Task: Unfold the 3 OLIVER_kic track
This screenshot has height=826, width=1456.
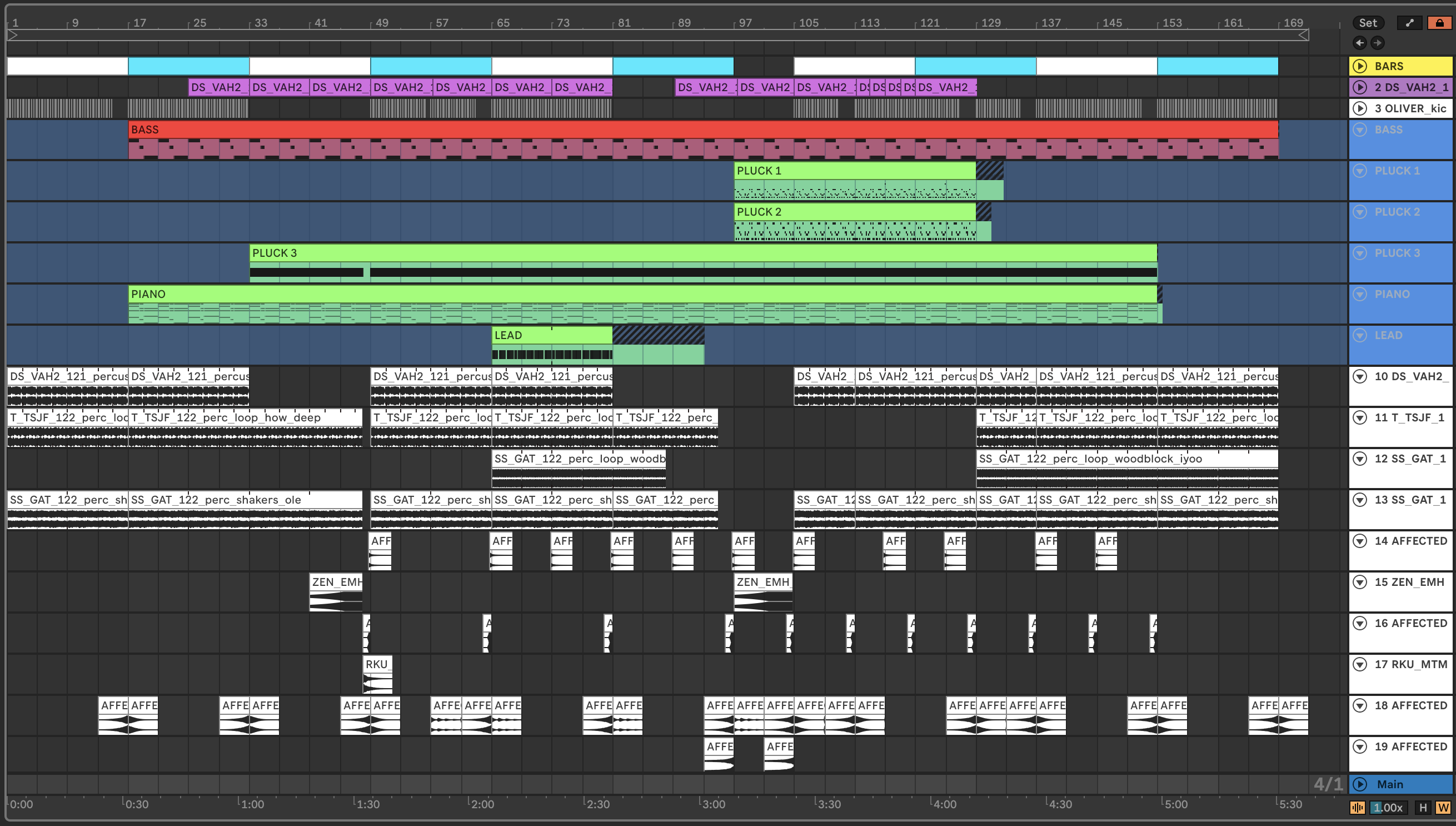Action: pos(1359,108)
